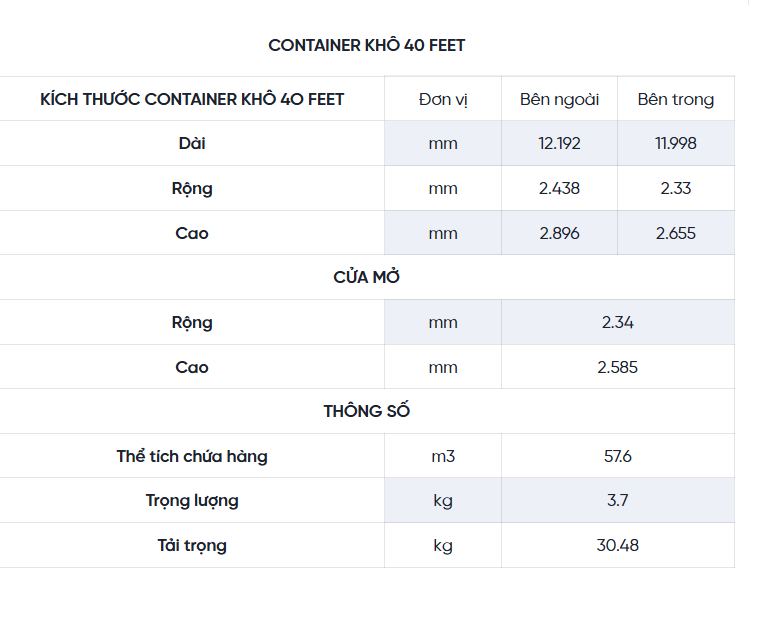The width and height of the screenshot is (761, 633).
Task: Select the 2.34 door width value
Action: (618, 322)
